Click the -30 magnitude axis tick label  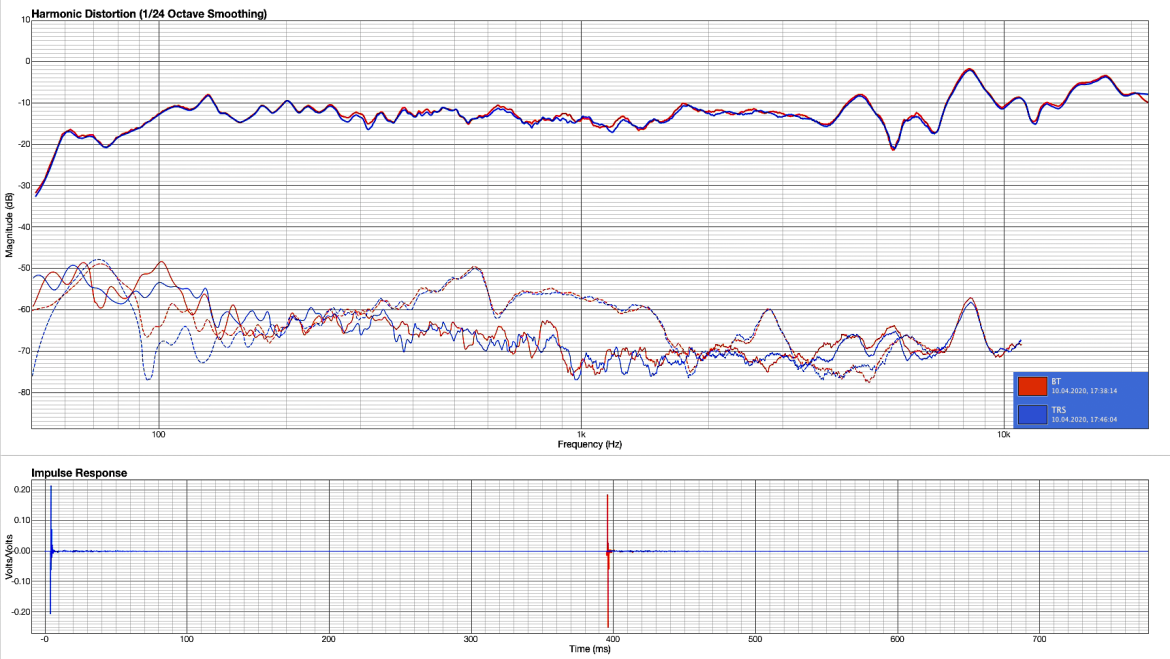tap(22, 186)
